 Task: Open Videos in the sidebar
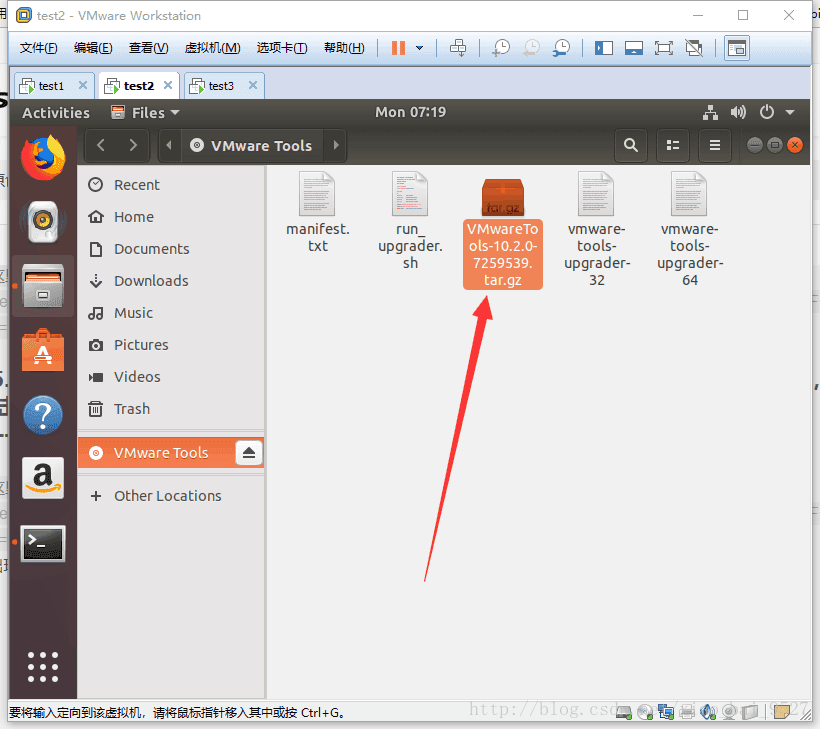(x=171, y=377)
